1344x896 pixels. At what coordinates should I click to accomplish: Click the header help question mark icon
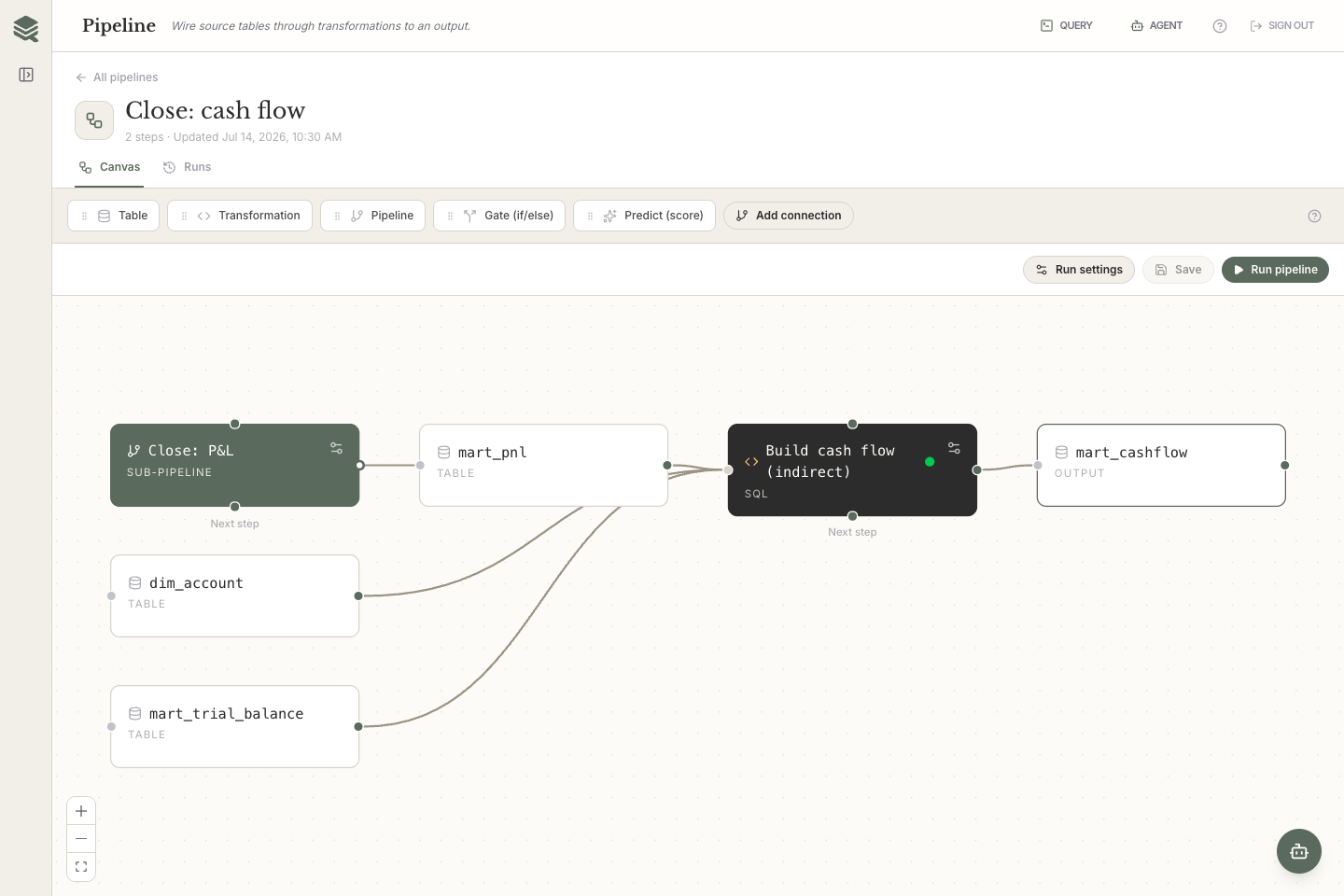point(1220,26)
